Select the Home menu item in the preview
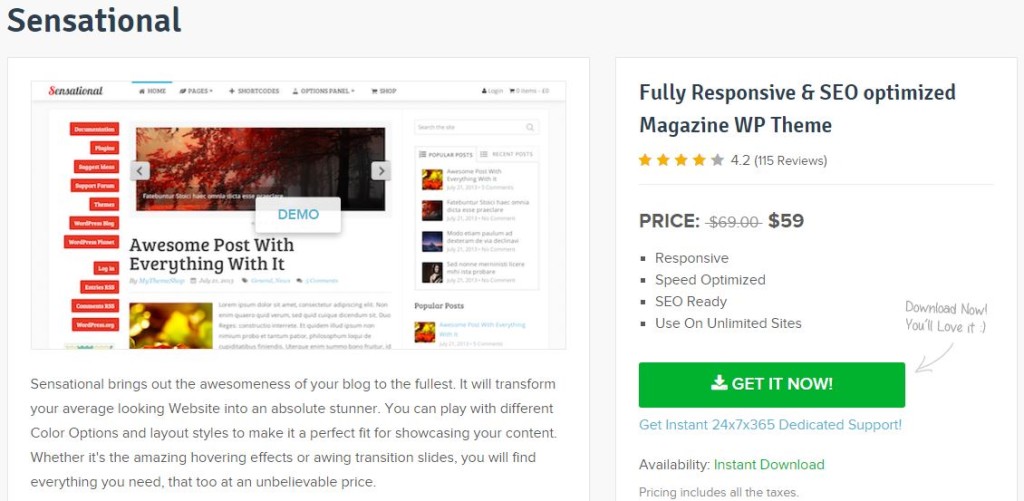 (x=152, y=91)
